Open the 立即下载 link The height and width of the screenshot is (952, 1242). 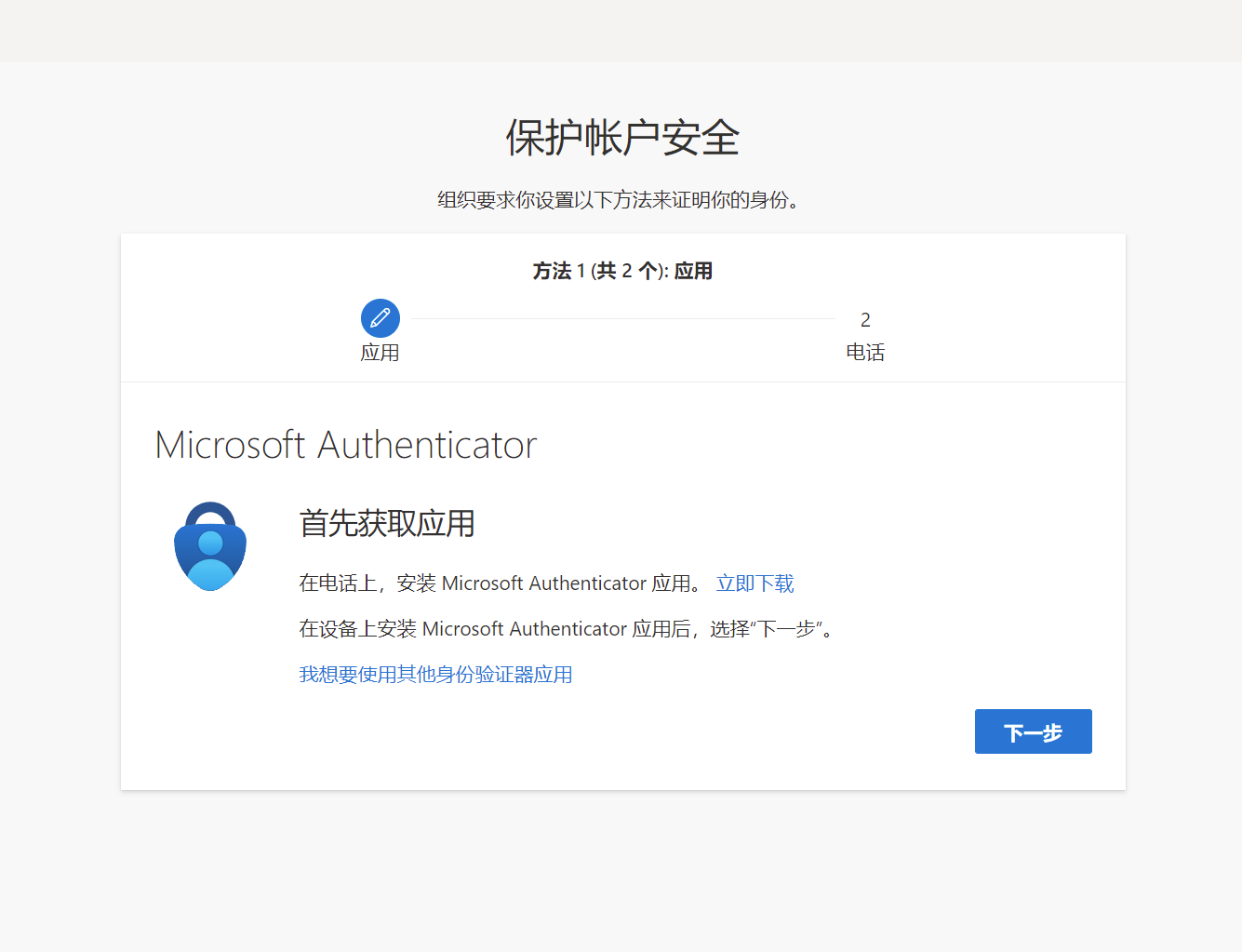(755, 583)
